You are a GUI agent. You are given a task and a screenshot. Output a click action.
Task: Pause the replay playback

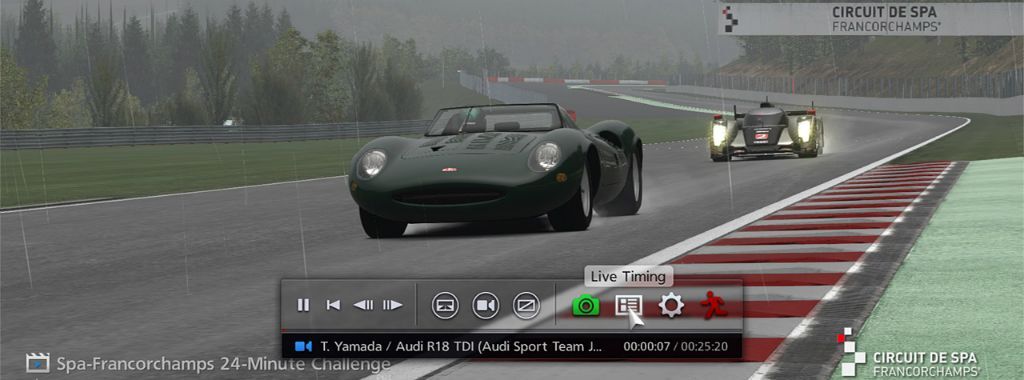click(x=303, y=305)
